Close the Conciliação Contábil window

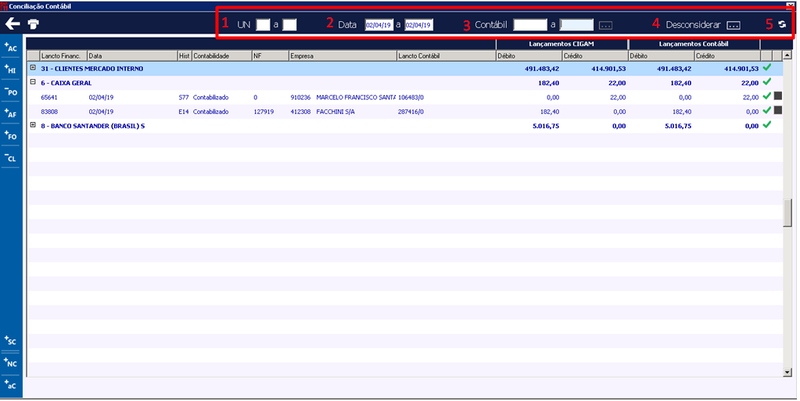point(792,6)
